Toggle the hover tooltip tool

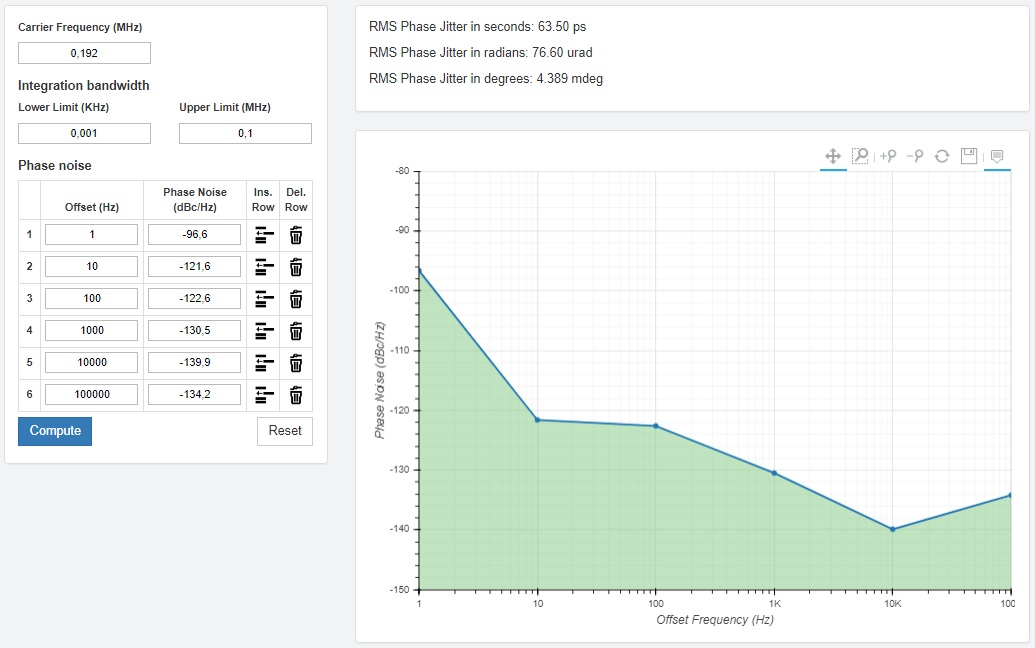coord(997,156)
